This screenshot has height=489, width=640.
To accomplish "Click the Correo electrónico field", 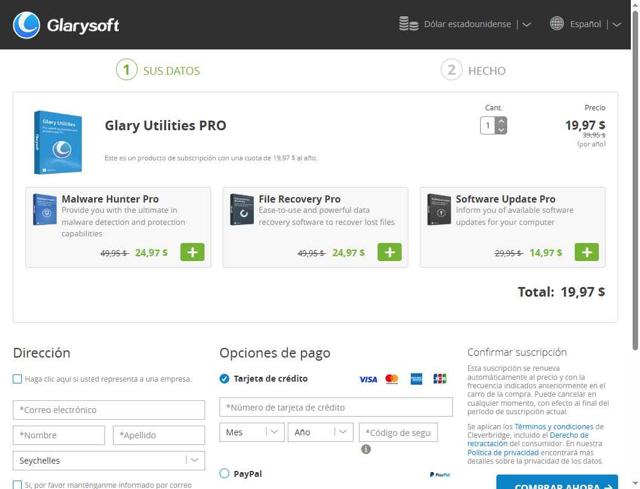I will coord(109,410).
